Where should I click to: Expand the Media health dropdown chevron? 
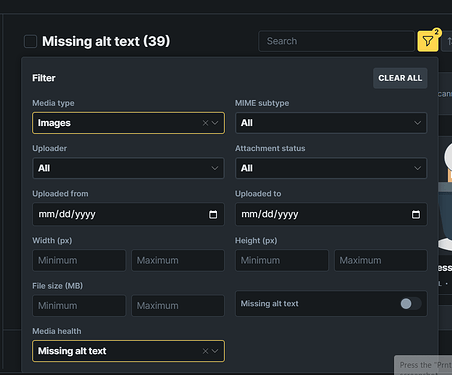[215, 351]
